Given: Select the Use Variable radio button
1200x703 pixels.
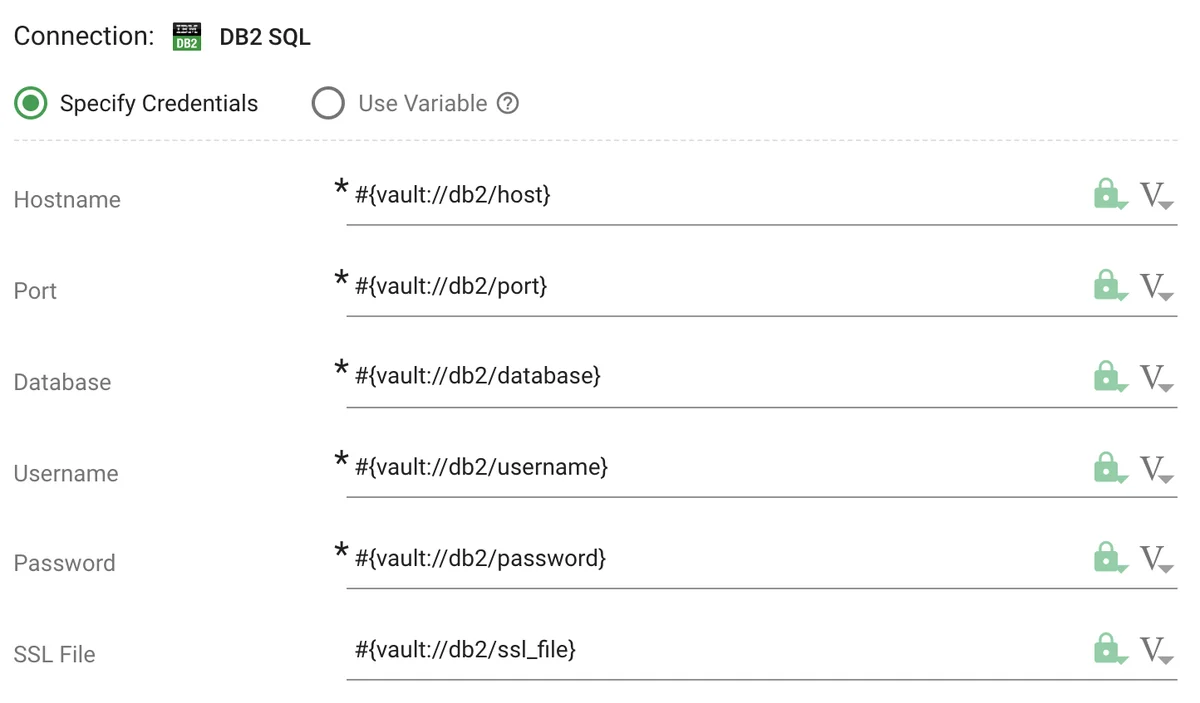Looking at the screenshot, I should click(327, 103).
